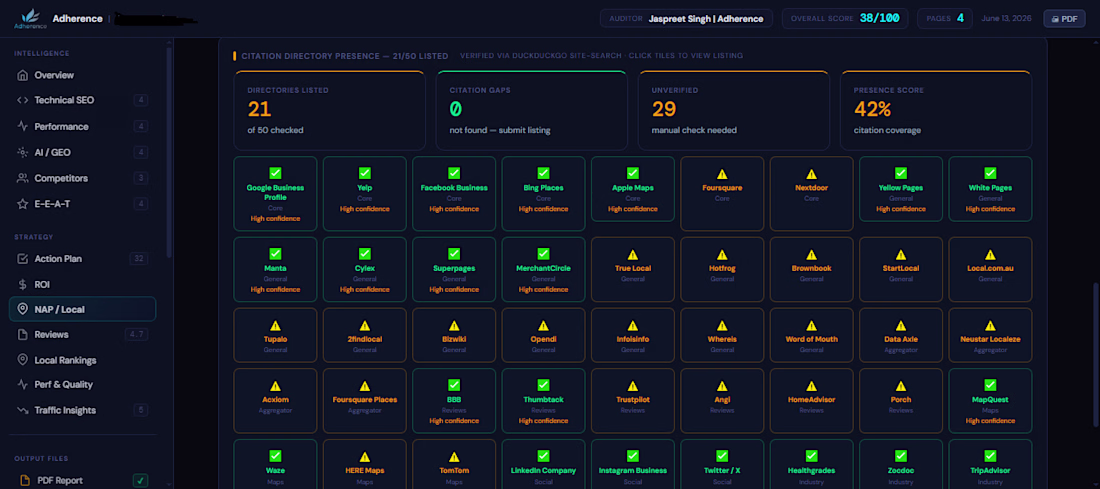Click the Local Rankings pin icon
Image resolution: width=1100 pixels, height=489 pixels.
point(22,360)
